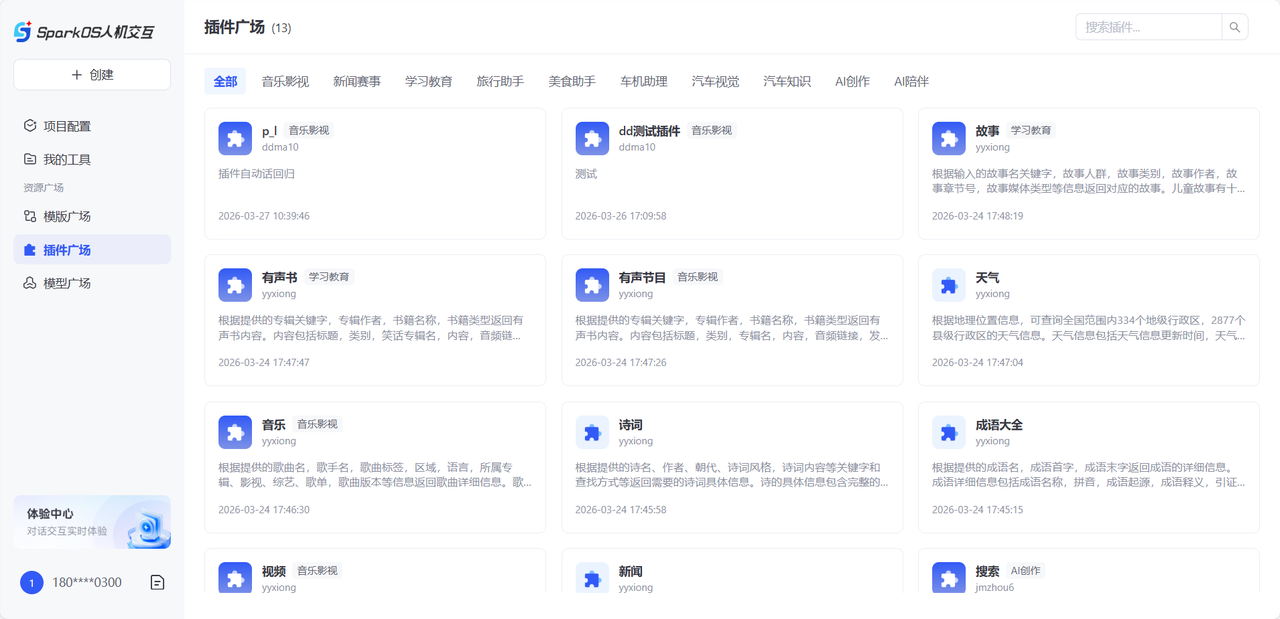Switch to the AI创作 category tab
Image resolution: width=1280 pixels, height=619 pixels.
(852, 81)
